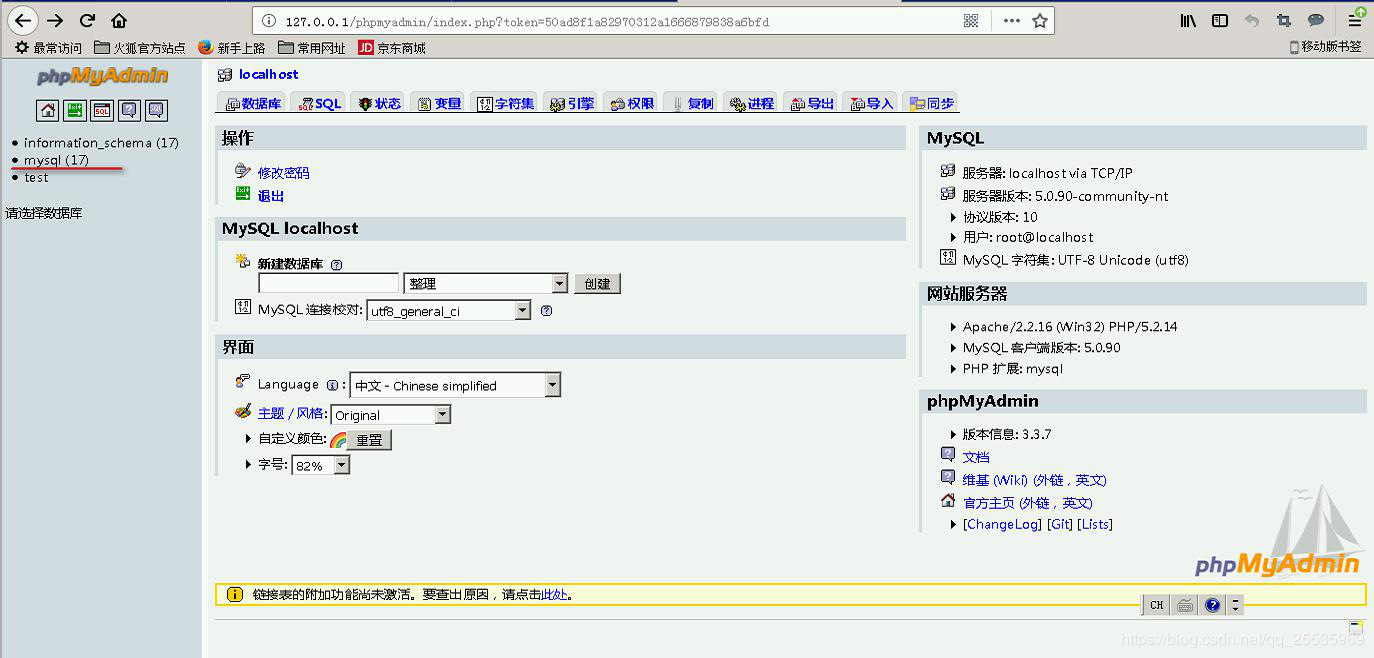The height and width of the screenshot is (658, 1374).
Task: Open the page actions three-dot menu
Action: (1012, 20)
